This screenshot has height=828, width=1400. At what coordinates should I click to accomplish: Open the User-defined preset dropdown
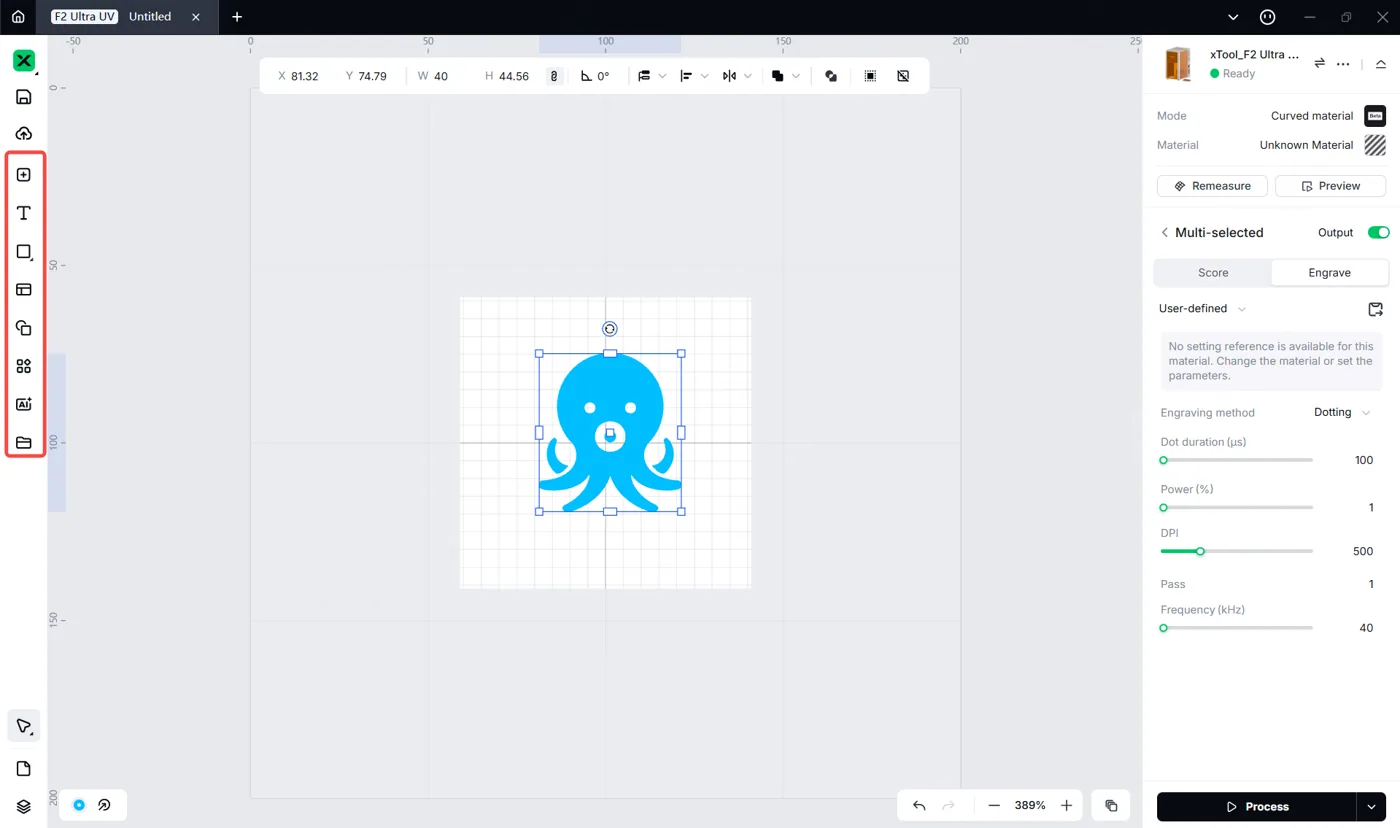tap(1203, 309)
